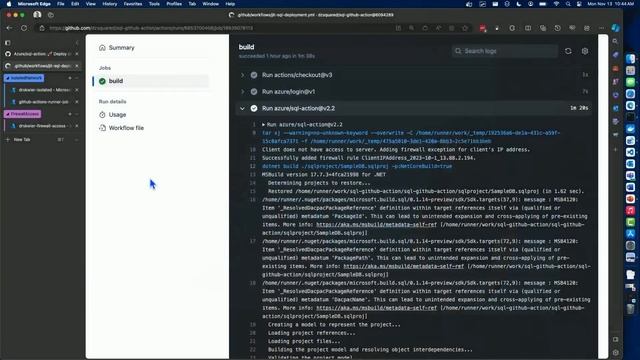This screenshot has width=640, height=360.
Task: Switch to the Azure/sql-action vertical tab
Action: click(42, 54)
